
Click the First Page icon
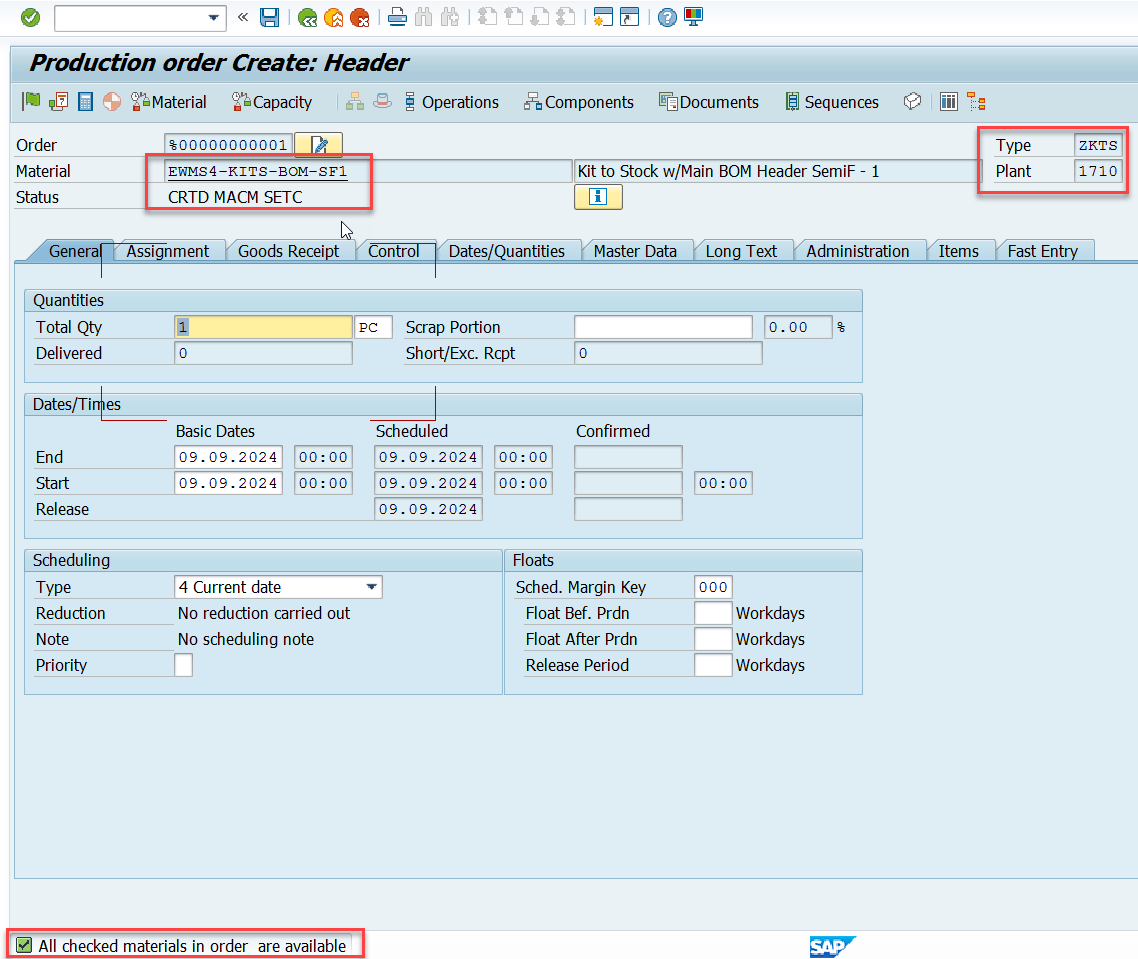[487, 17]
